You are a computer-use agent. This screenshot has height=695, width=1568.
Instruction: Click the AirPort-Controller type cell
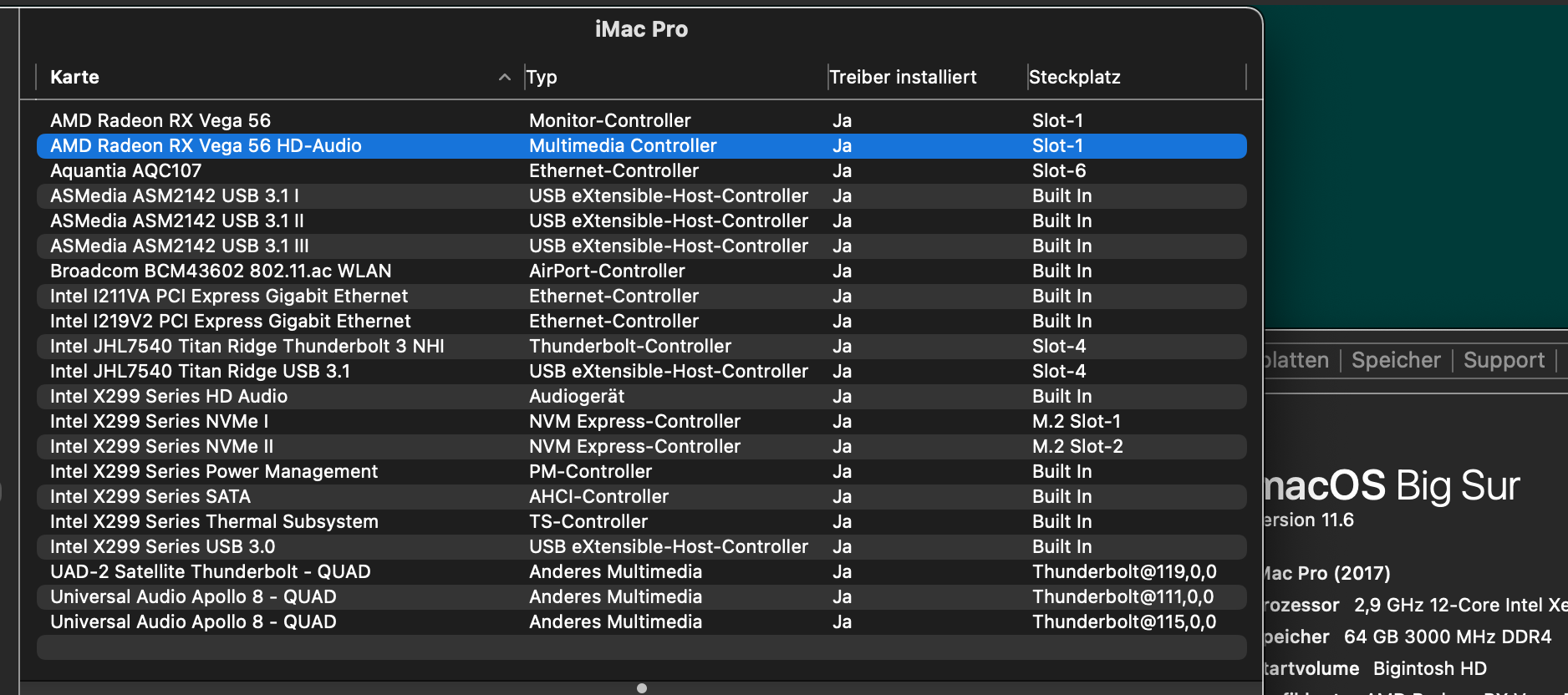click(x=607, y=271)
